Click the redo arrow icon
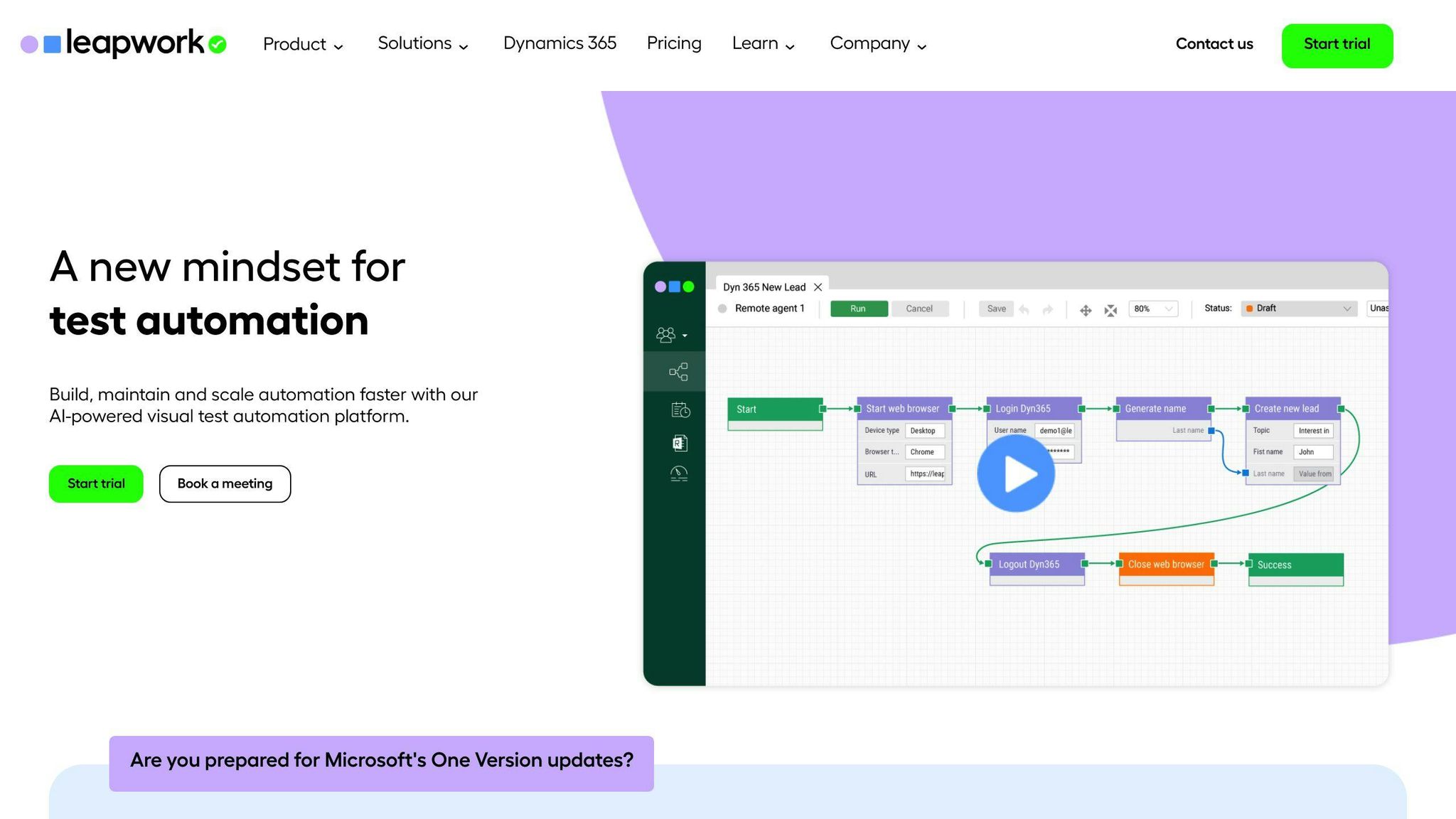 (1047, 309)
